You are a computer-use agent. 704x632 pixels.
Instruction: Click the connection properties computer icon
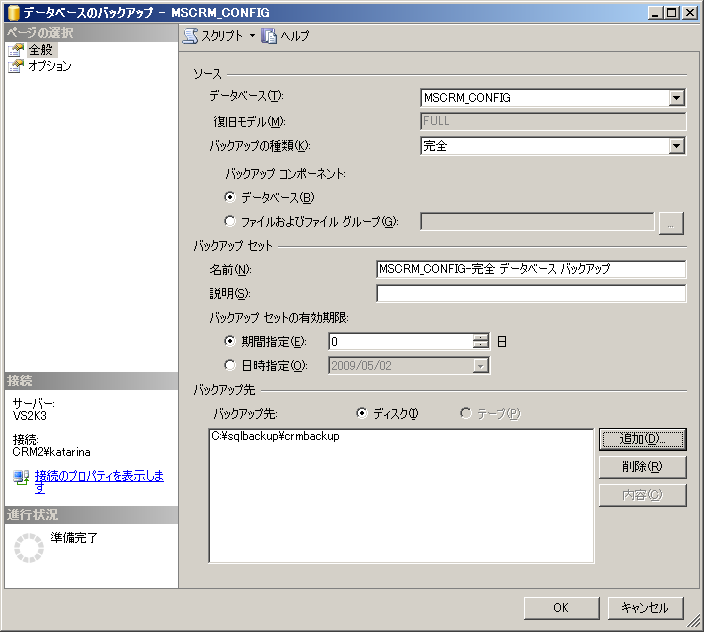point(21,477)
